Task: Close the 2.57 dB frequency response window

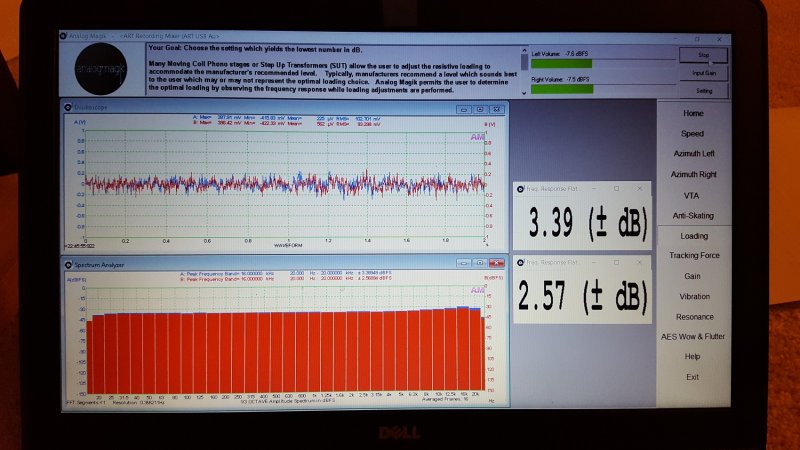Action: click(x=640, y=262)
